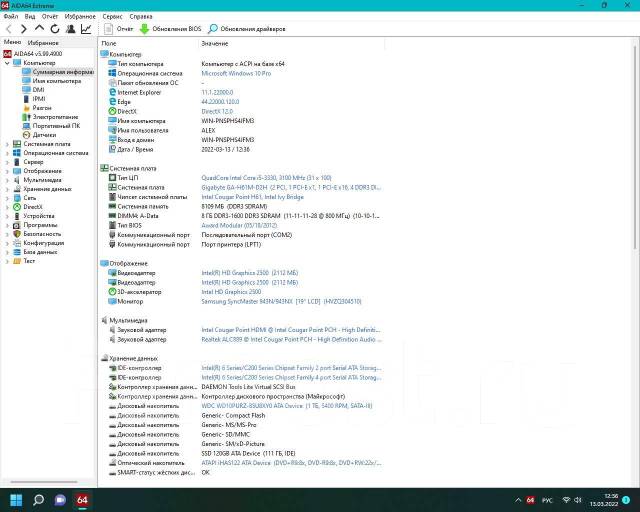This screenshot has height=512, width=640.
Task: Open Gigabyte GA-H61M-D2H motherboard link
Action: pyautogui.click(x=291, y=187)
